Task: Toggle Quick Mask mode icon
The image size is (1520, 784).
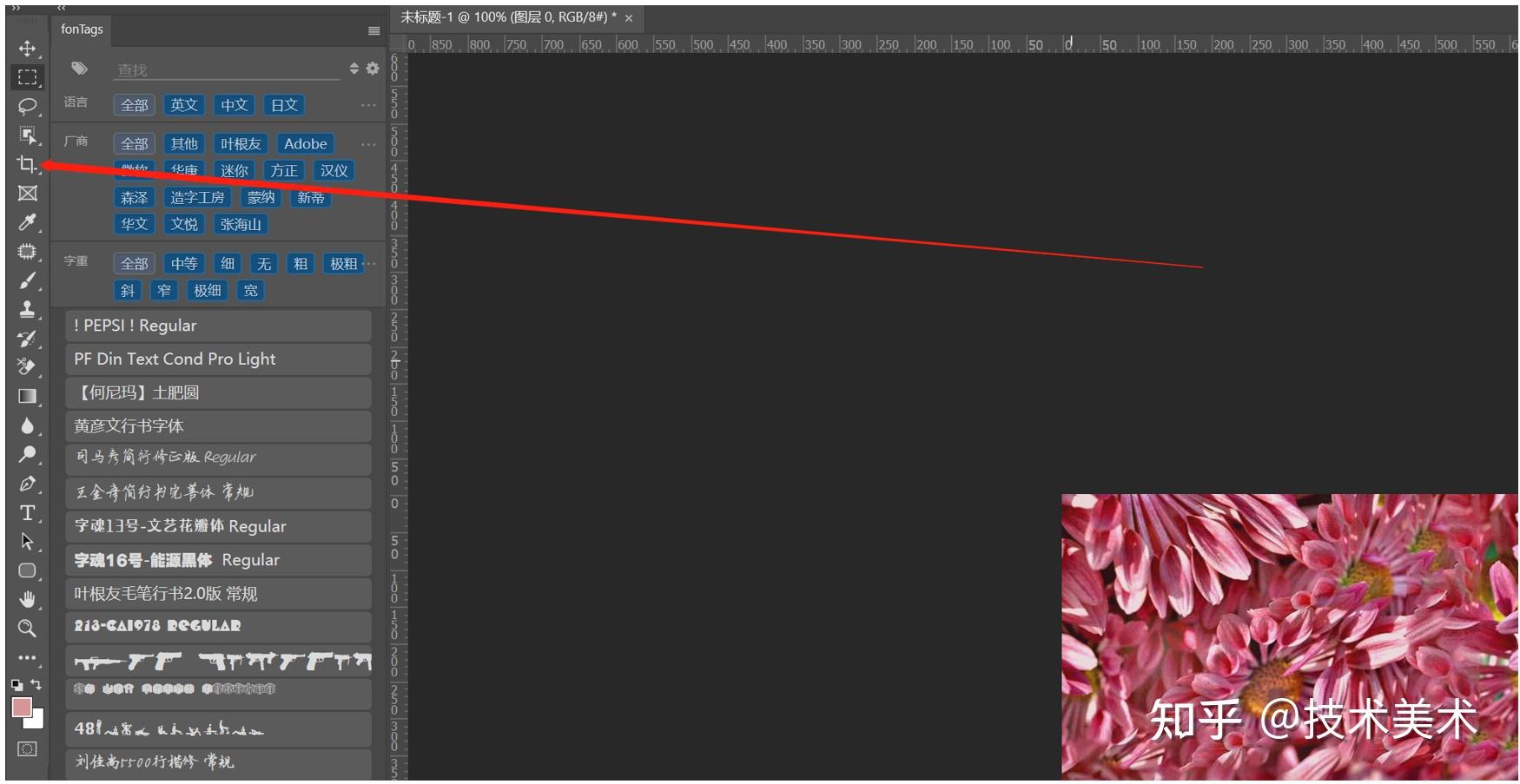Action: pyautogui.click(x=27, y=748)
